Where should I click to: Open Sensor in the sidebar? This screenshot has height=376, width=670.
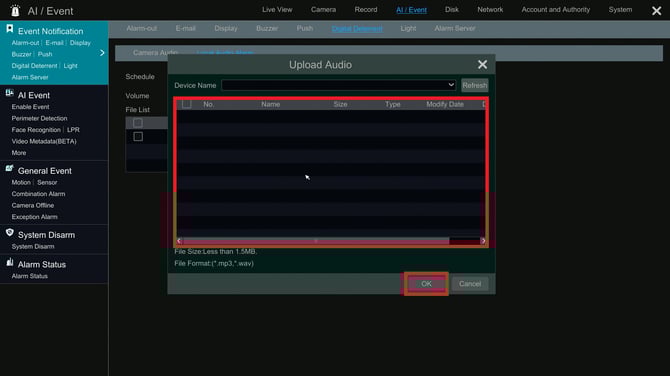click(x=47, y=182)
